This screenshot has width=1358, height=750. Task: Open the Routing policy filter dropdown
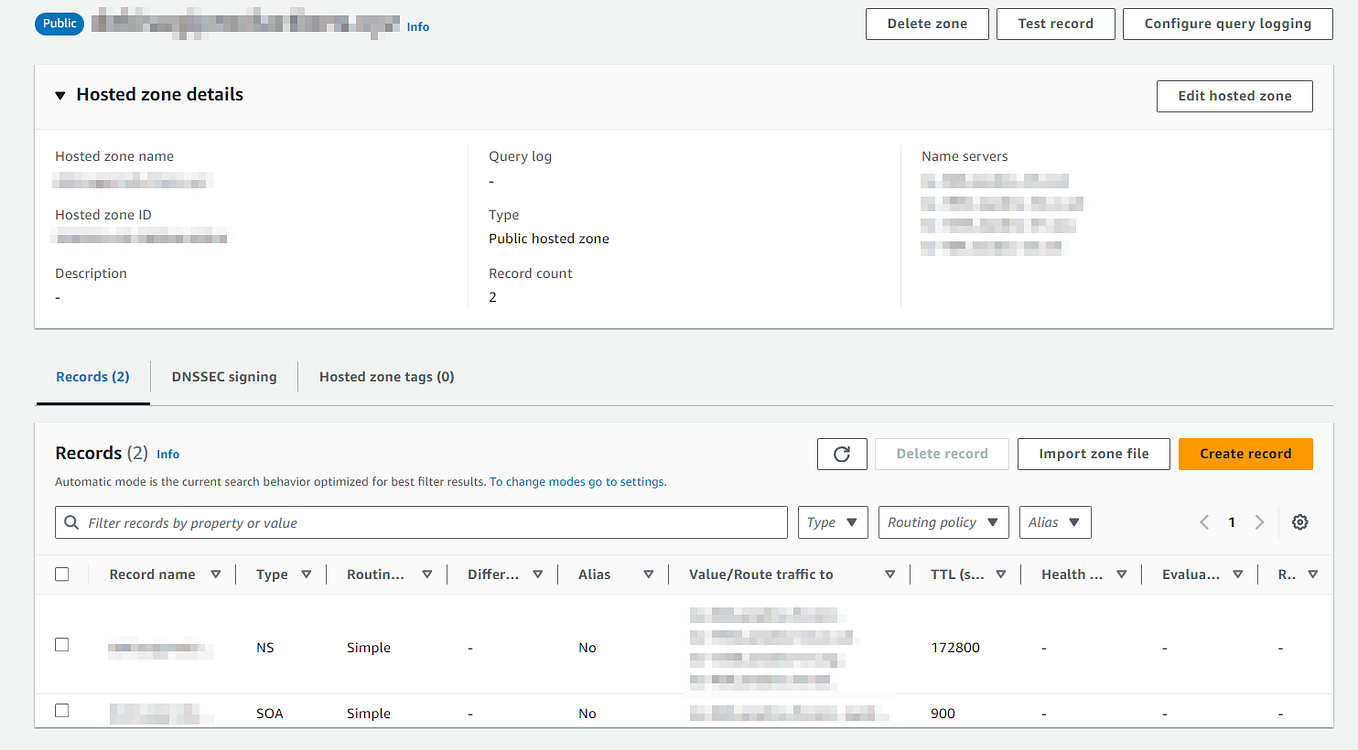[943, 521]
